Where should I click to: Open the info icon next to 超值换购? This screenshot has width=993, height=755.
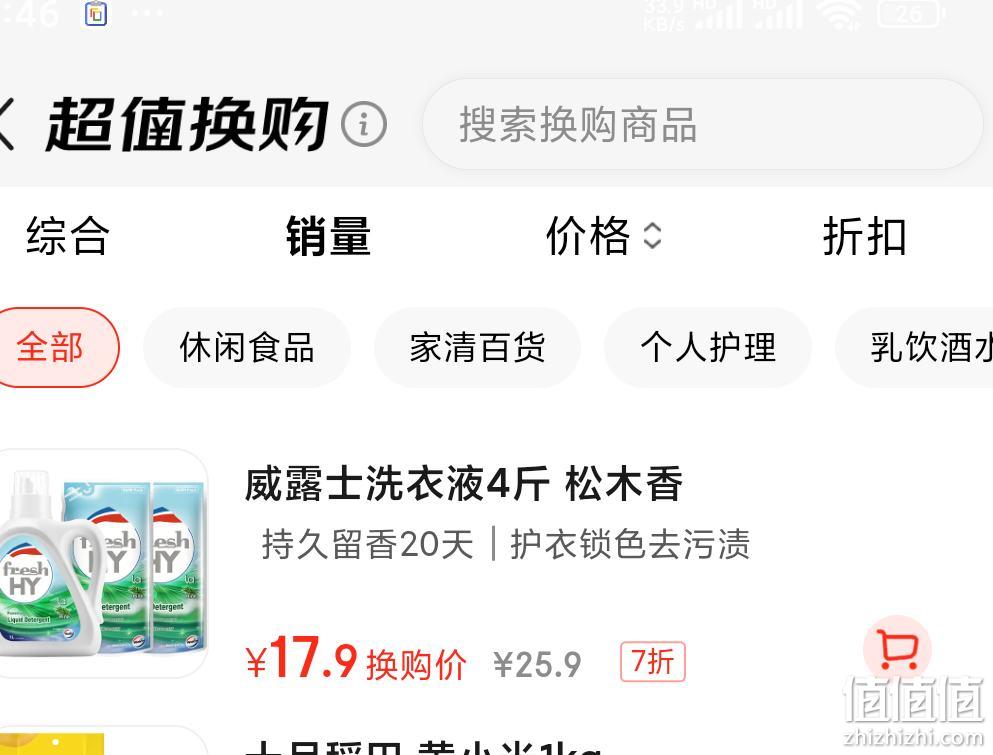364,124
